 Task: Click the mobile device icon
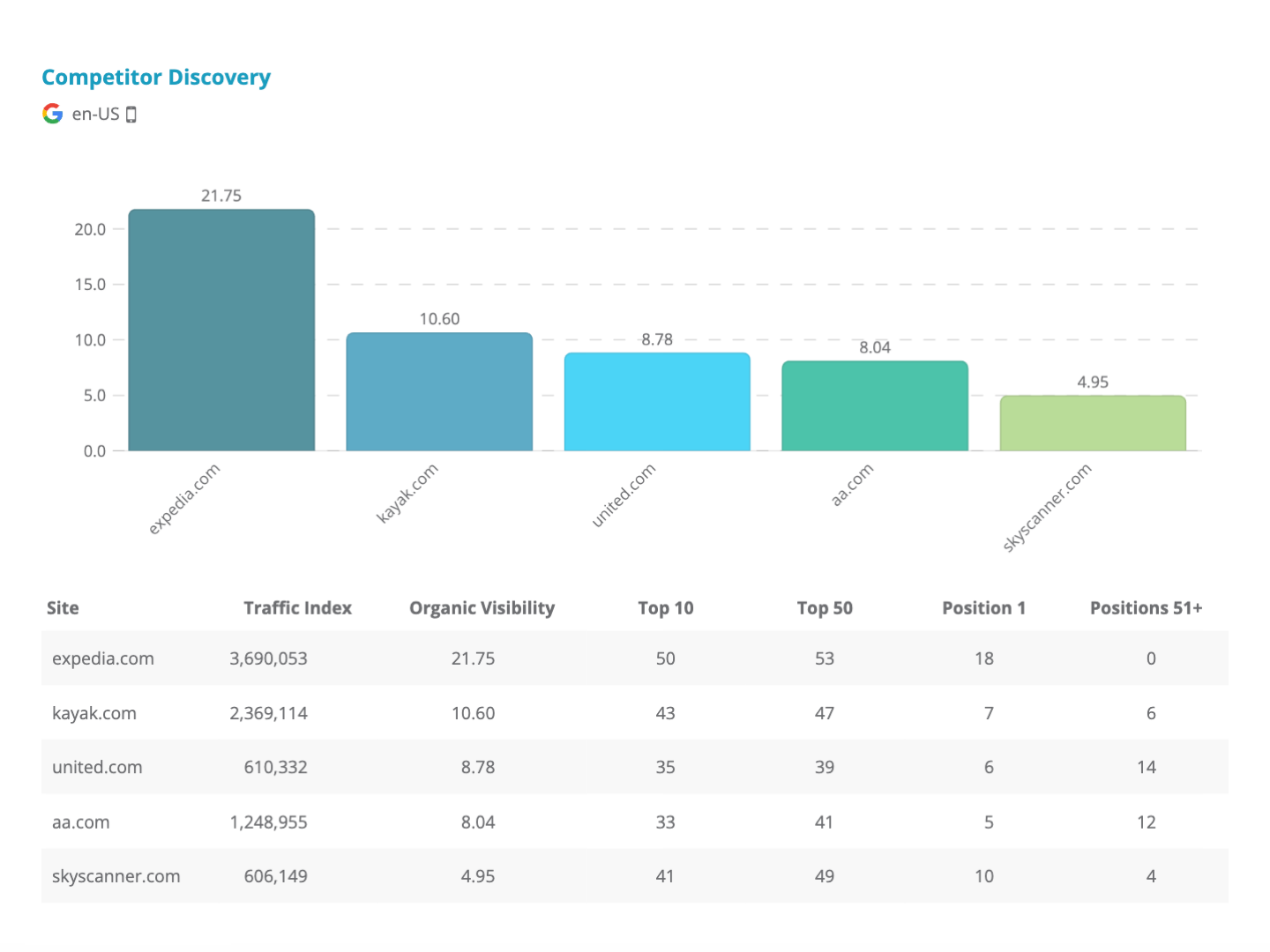pos(131,115)
